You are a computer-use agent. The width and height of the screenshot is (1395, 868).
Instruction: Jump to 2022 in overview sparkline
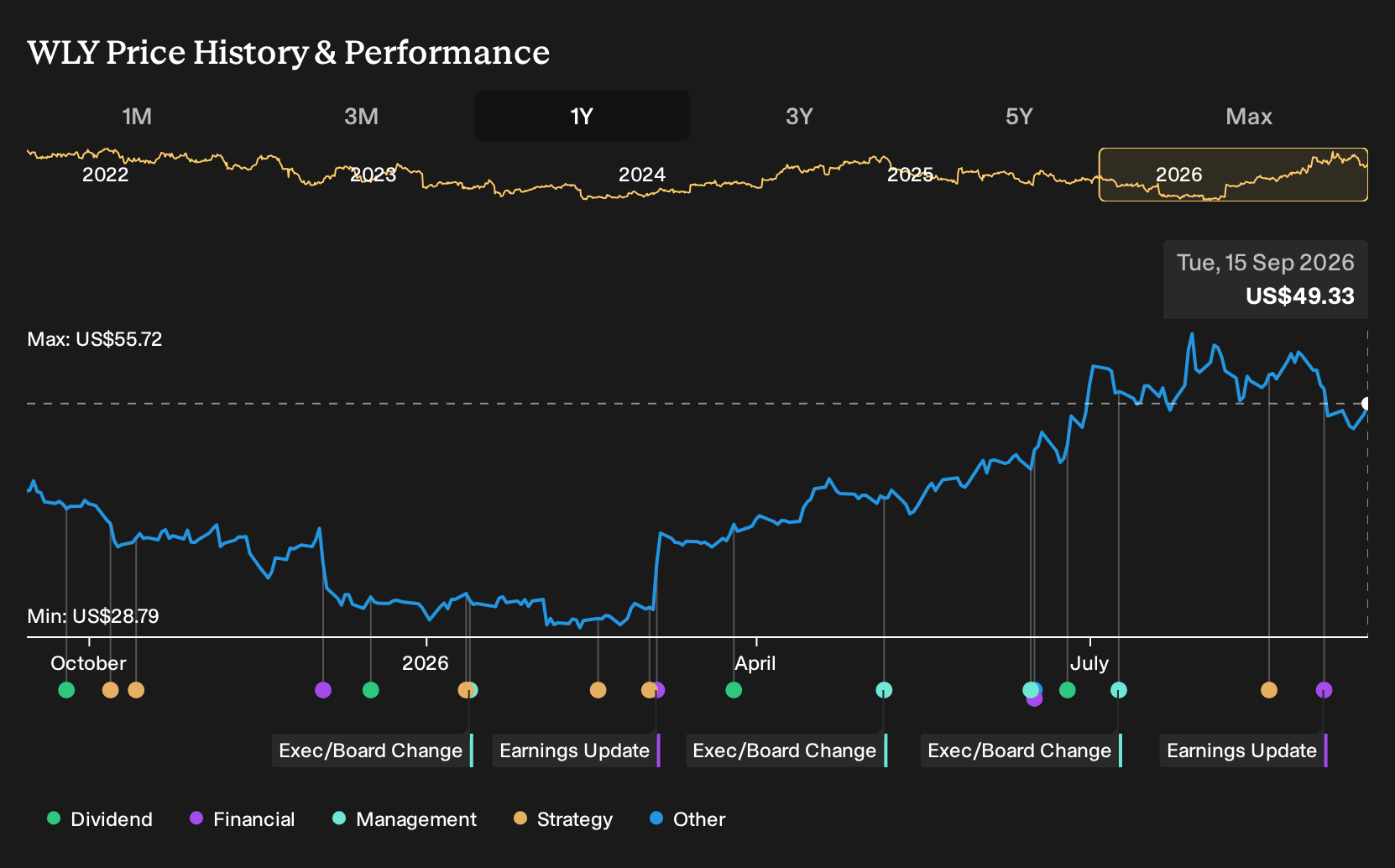[106, 175]
